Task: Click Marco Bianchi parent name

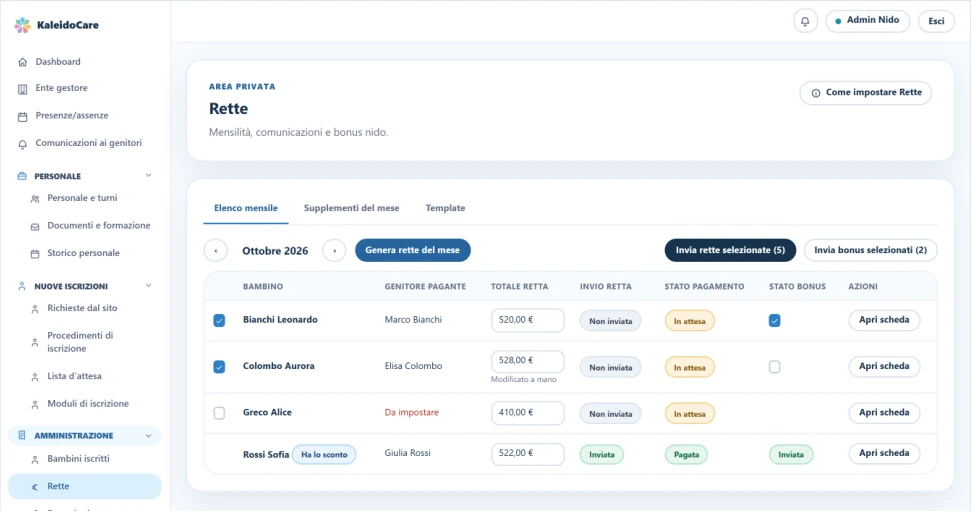Action: click(413, 319)
